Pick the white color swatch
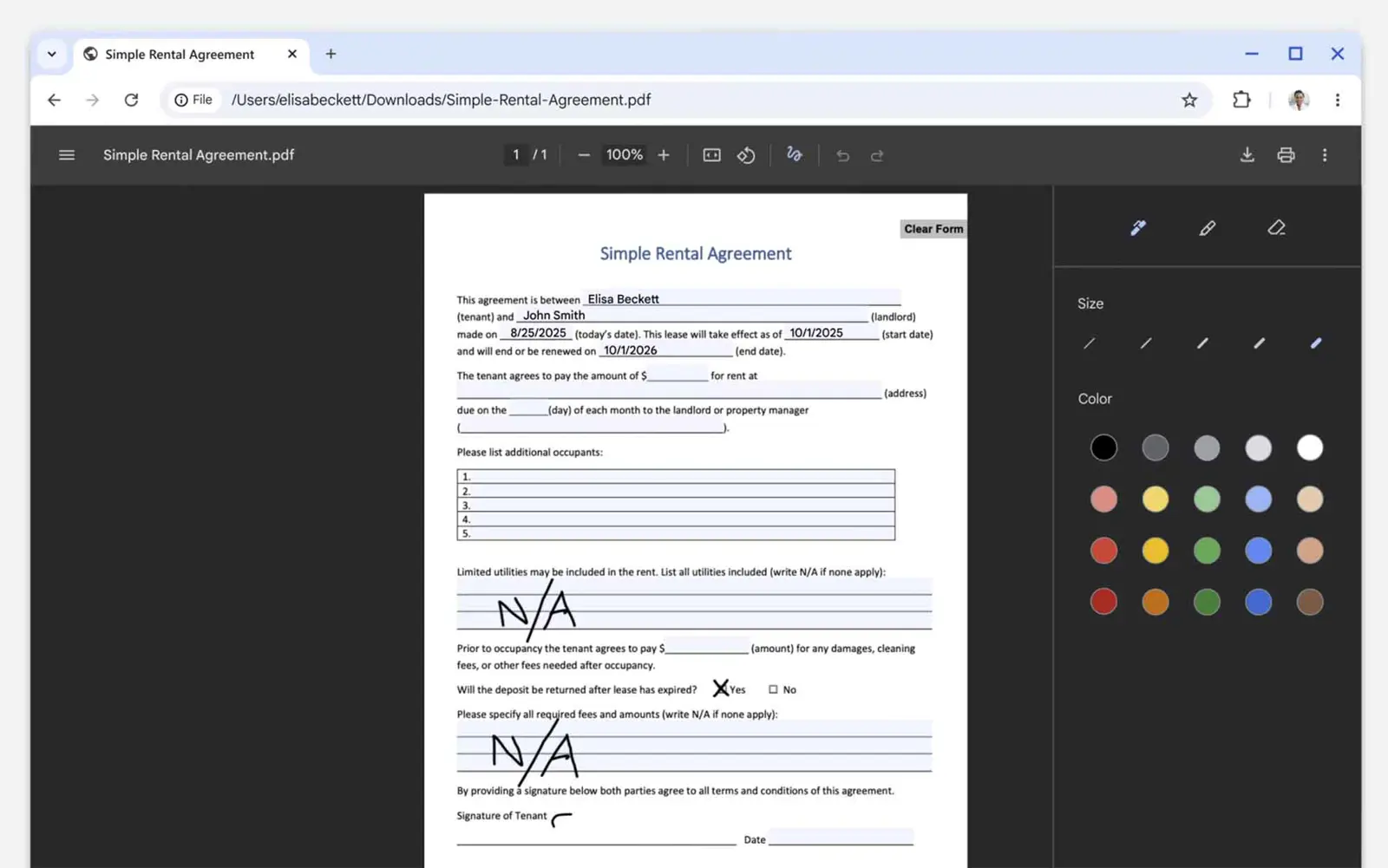 [1310, 447]
